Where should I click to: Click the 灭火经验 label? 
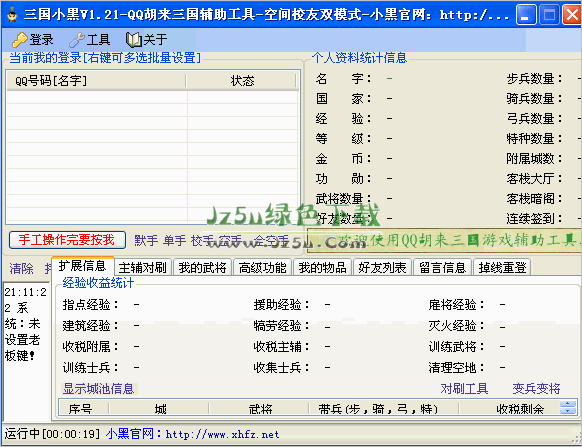(456, 326)
